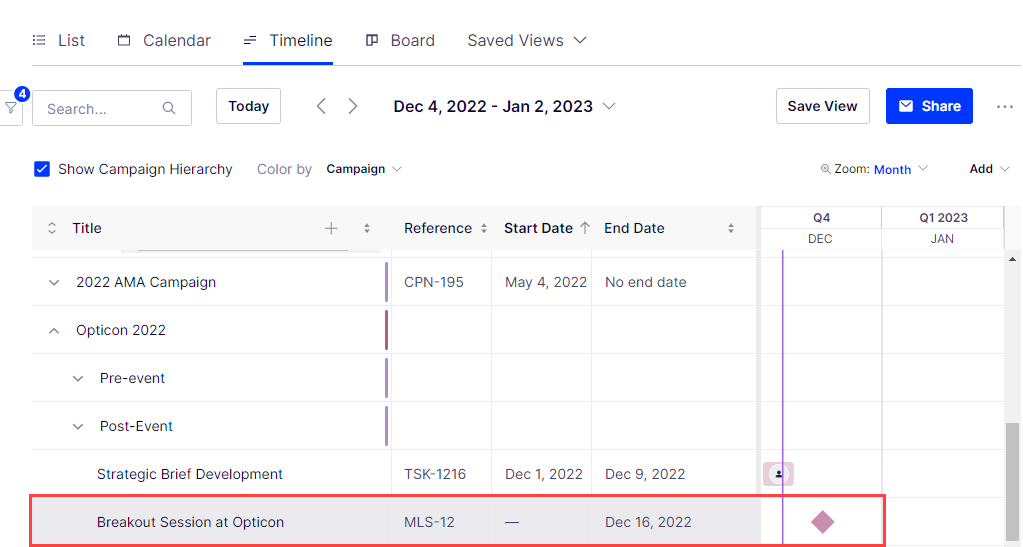Open Color by Campaign dropdown
Viewport: 1023px width, 547px height.
coord(364,169)
